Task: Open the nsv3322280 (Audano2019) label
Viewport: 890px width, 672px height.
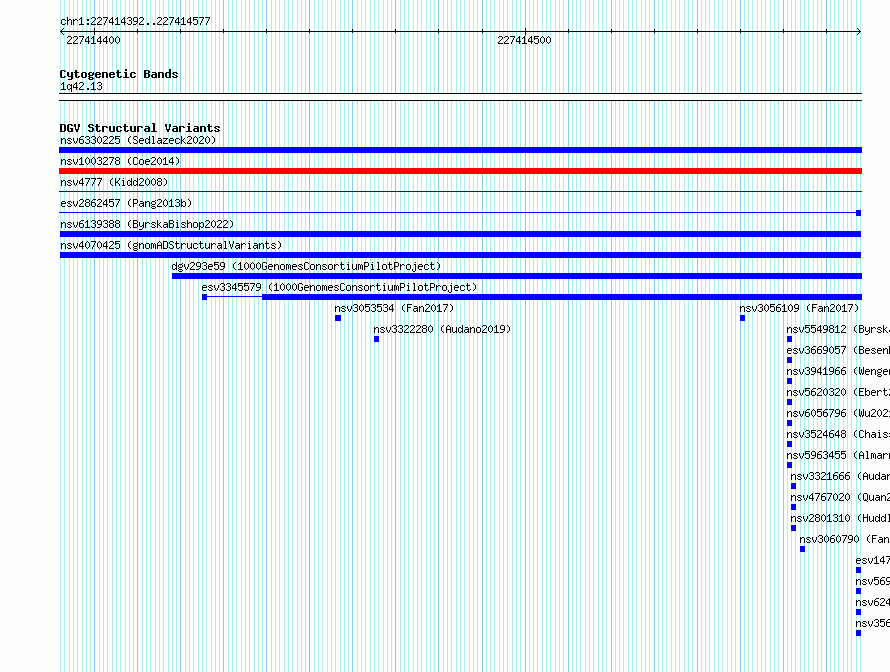Action: pyautogui.click(x=442, y=329)
